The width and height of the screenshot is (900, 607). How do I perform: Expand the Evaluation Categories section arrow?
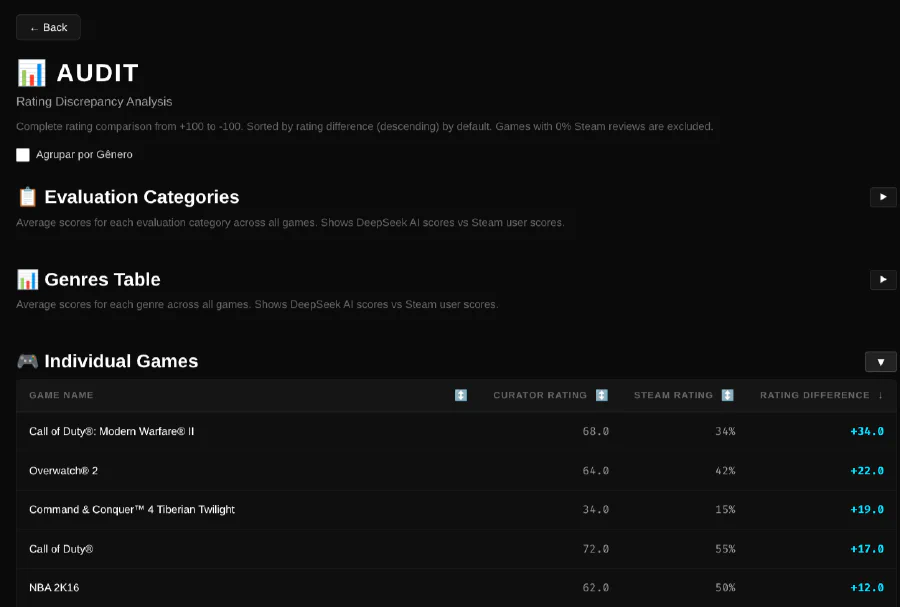[x=882, y=197]
